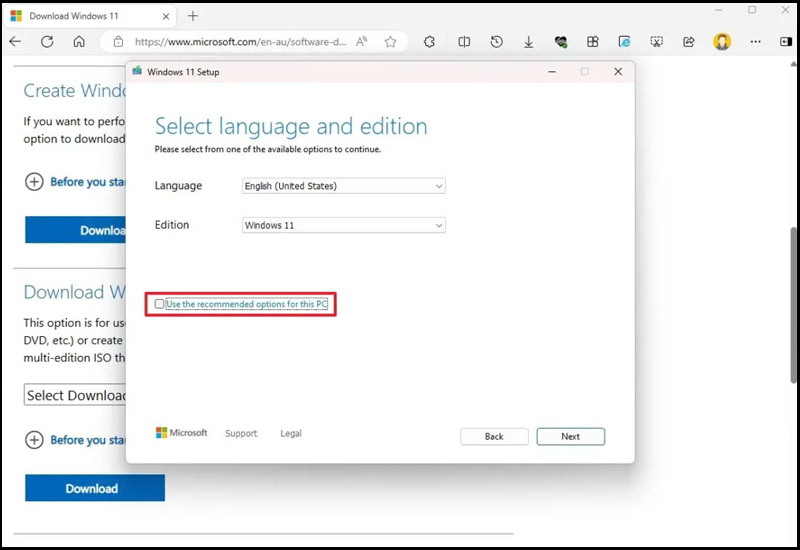Viewport: 800px width, 550px height.
Task: Click the bottom Download button on webpage
Action: coord(95,488)
